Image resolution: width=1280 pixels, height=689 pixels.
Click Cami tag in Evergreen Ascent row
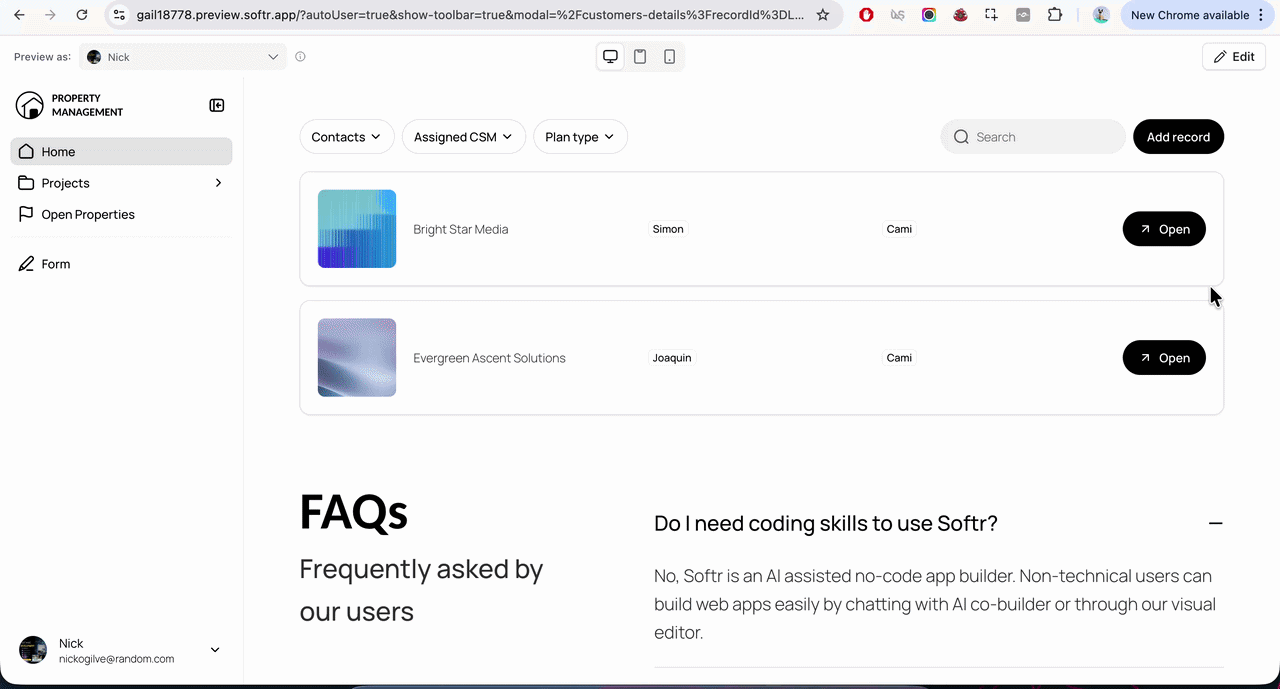(899, 358)
